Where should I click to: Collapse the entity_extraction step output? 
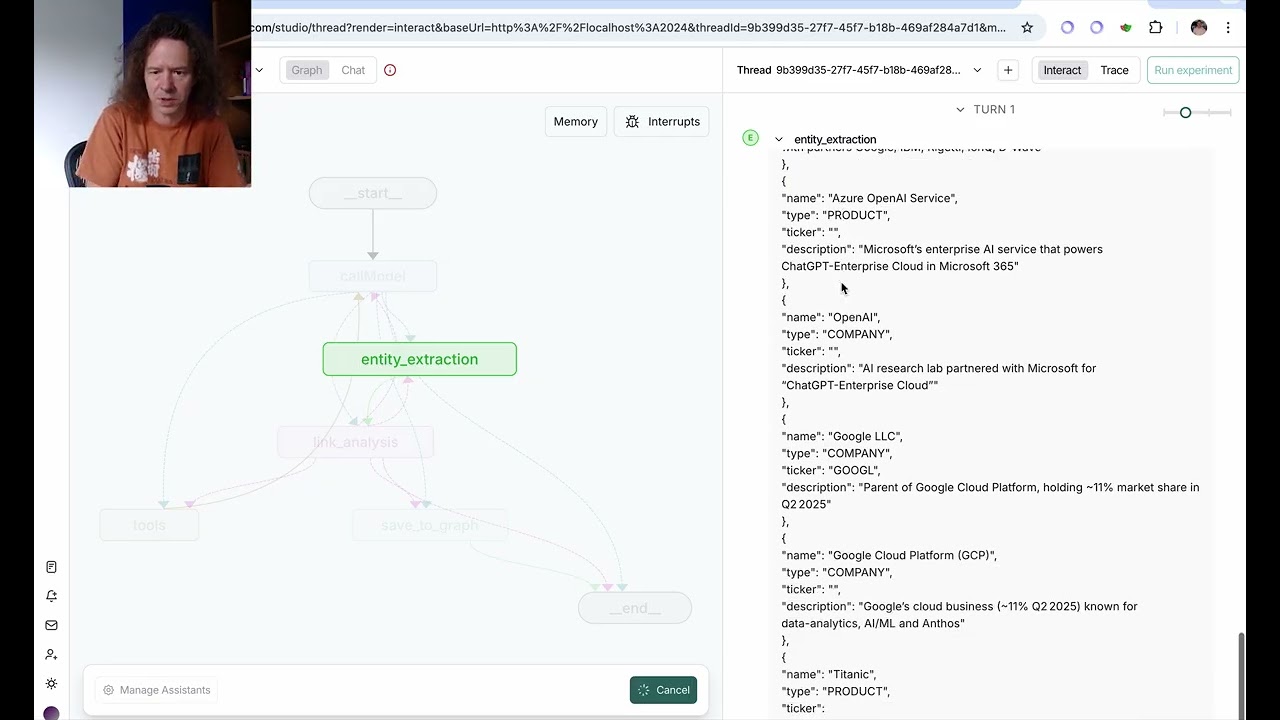click(779, 140)
